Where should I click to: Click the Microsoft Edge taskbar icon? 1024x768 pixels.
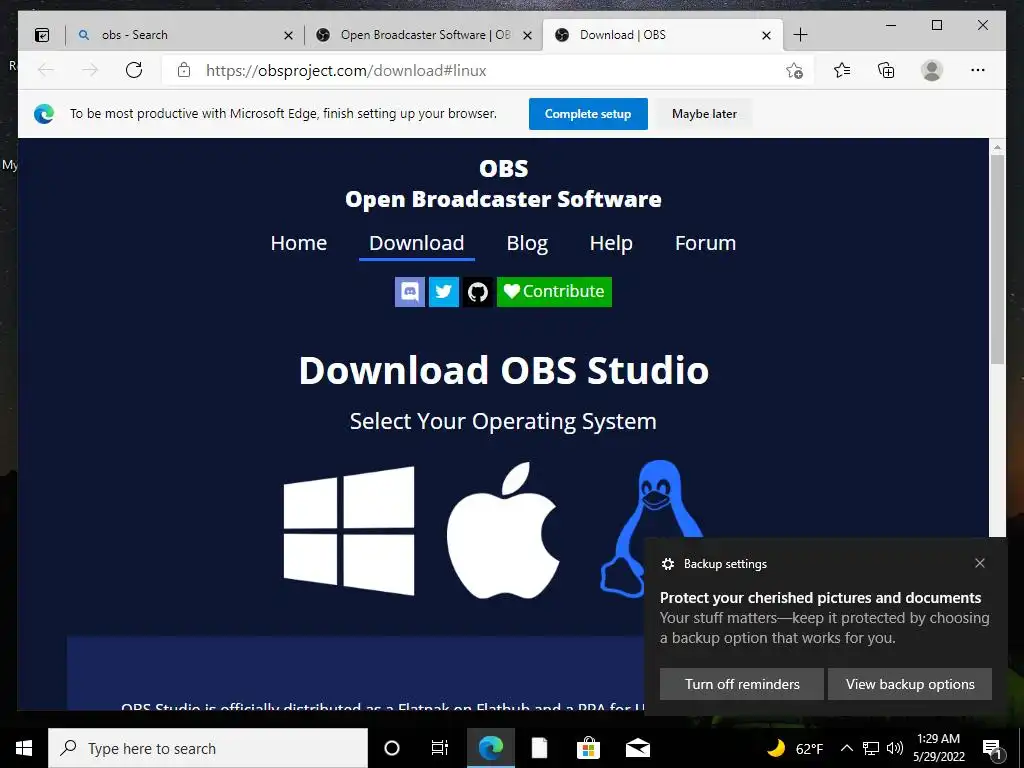click(x=490, y=748)
